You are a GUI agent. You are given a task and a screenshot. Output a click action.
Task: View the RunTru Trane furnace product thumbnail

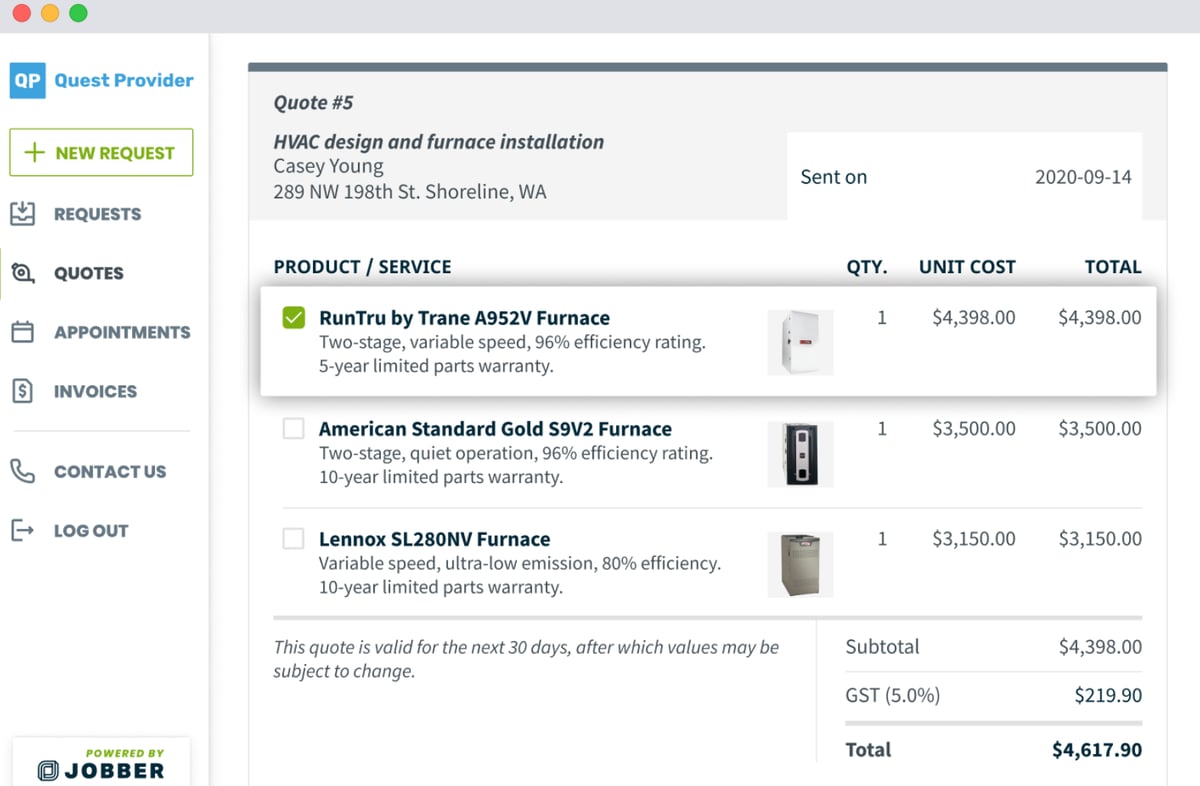coord(800,343)
